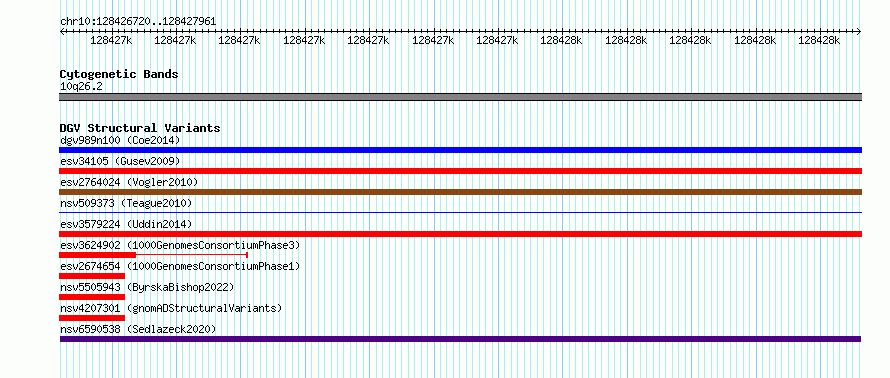Open the esv34105 (Gusev2009) variant label
Screen dimensions: 890x378
pos(120,161)
